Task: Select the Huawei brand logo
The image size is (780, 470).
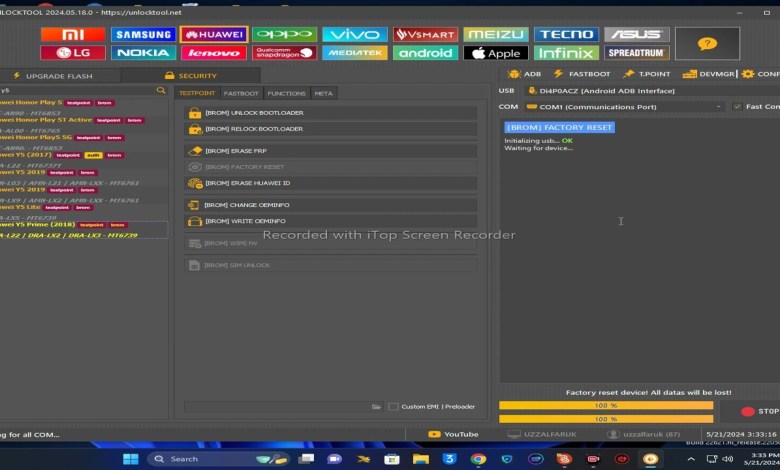Action: (214, 34)
